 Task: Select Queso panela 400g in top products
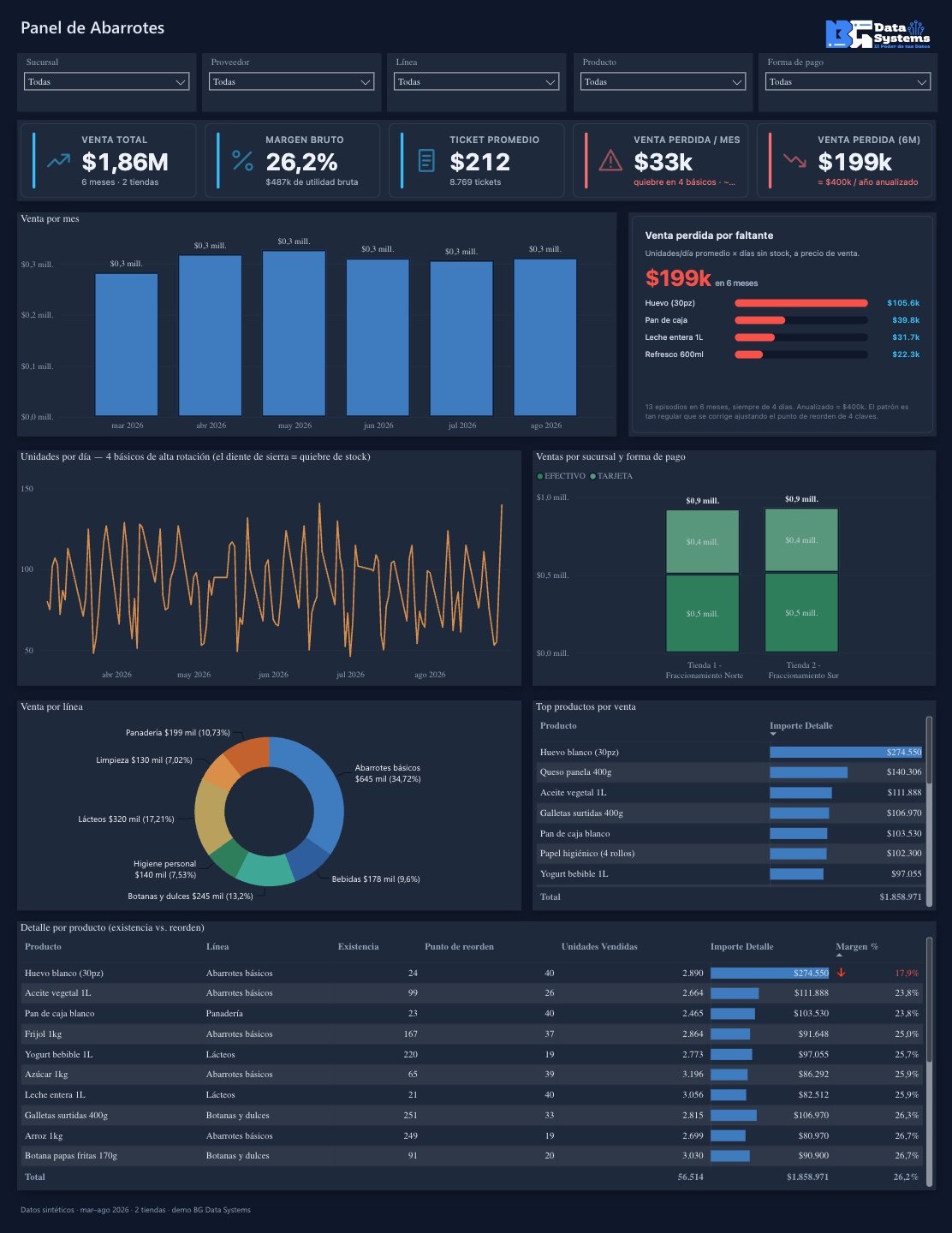(x=730, y=772)
